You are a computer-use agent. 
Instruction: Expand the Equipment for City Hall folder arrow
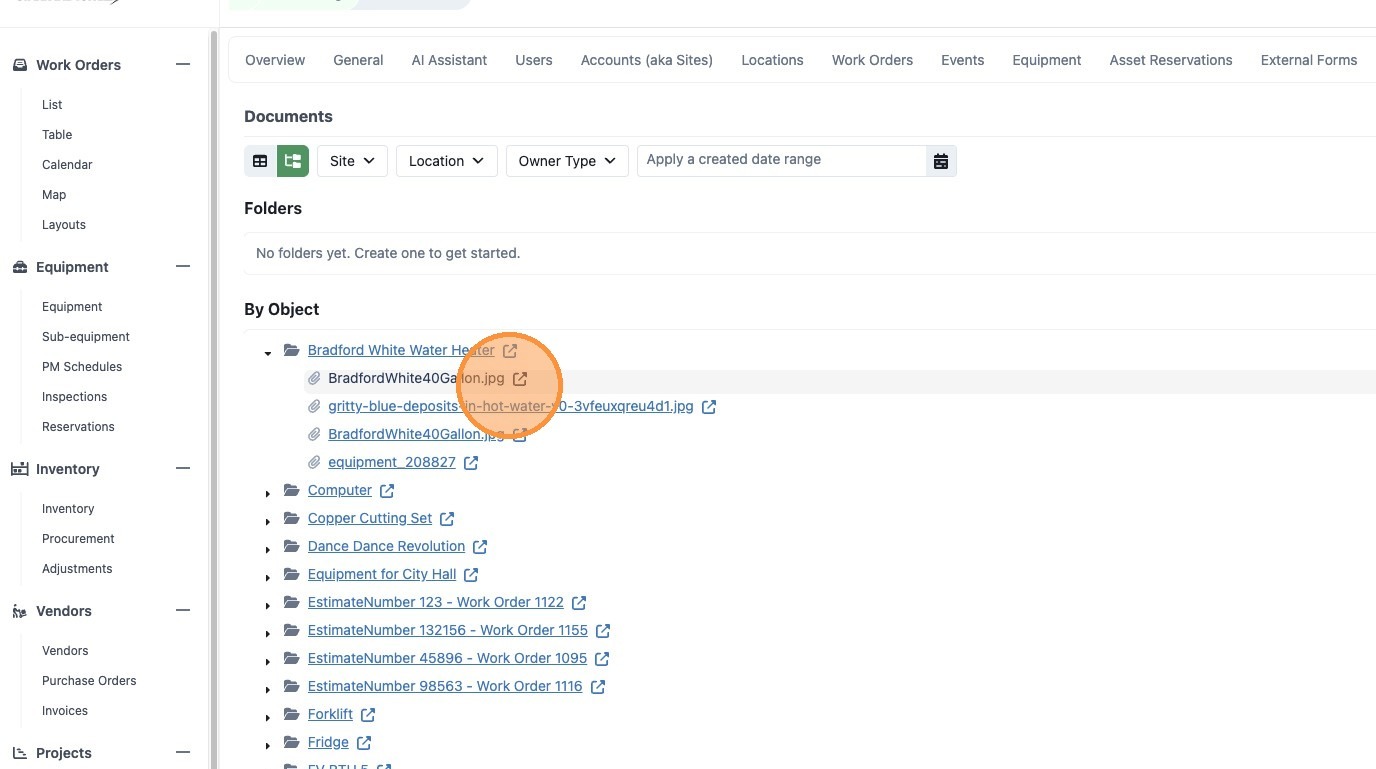(x=268, y=577)
